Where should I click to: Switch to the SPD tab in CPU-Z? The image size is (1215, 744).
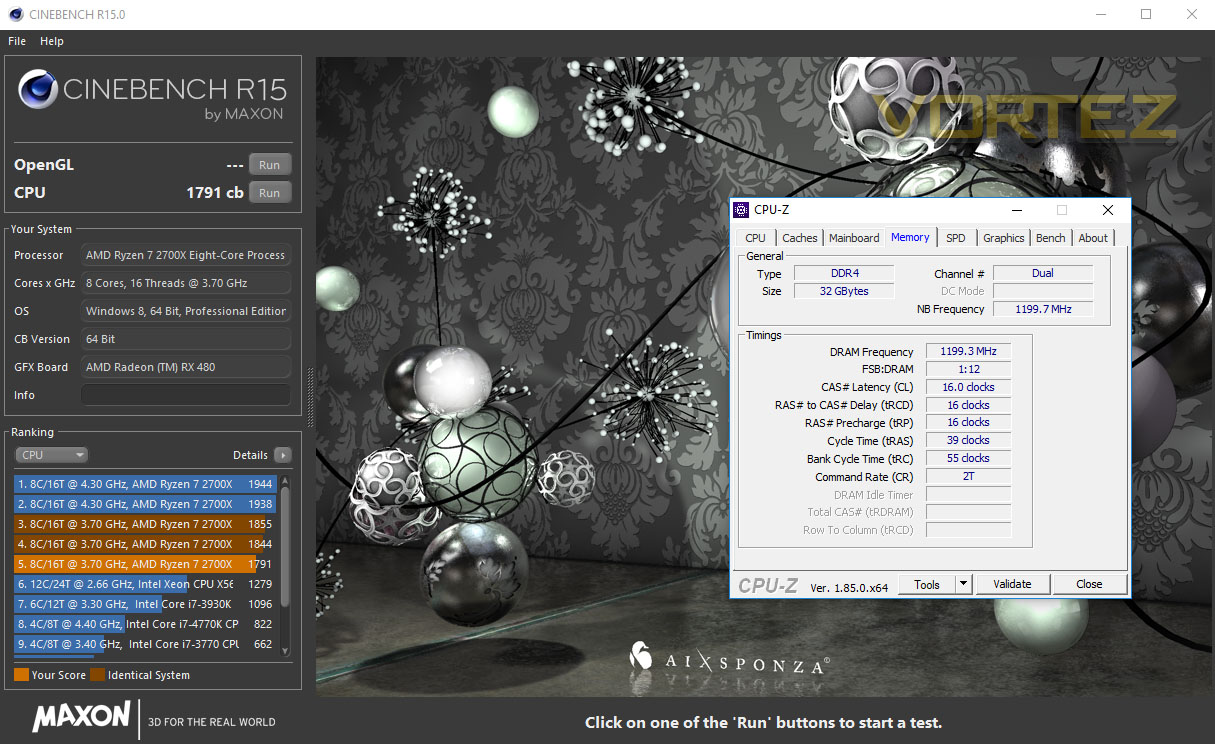[956, 238]
